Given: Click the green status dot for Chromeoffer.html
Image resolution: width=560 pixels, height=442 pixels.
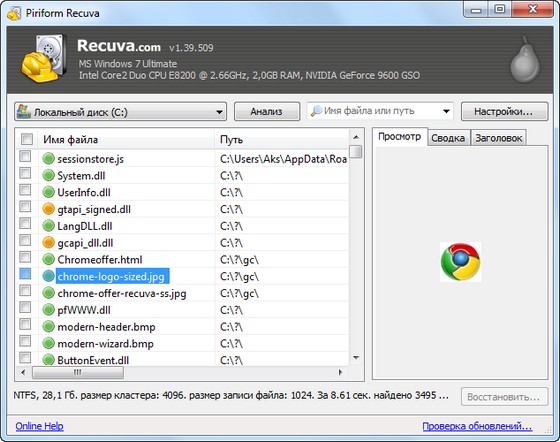Looking at the screenshot, I should tap(48, 259).
